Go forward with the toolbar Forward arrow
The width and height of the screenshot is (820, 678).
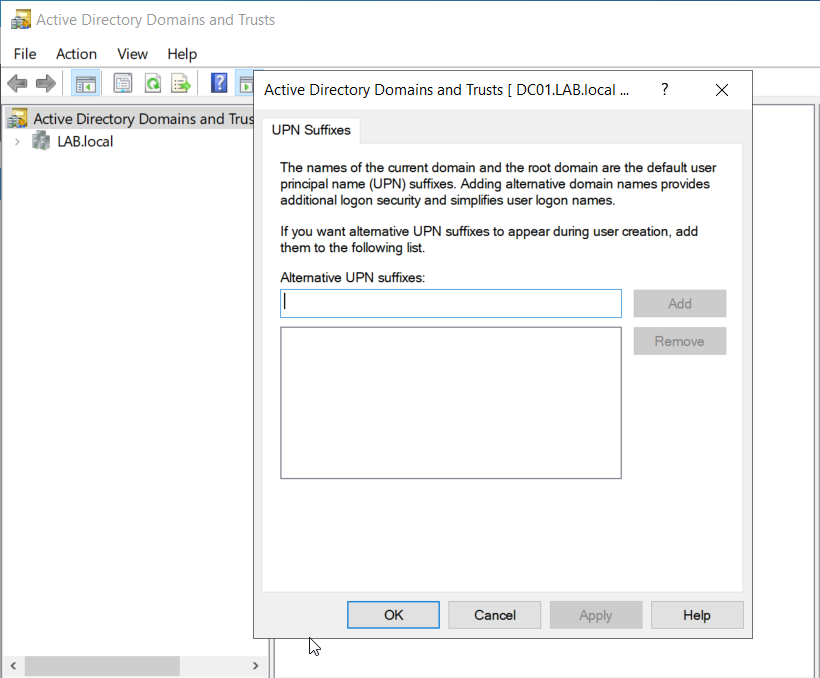point(46,83)
